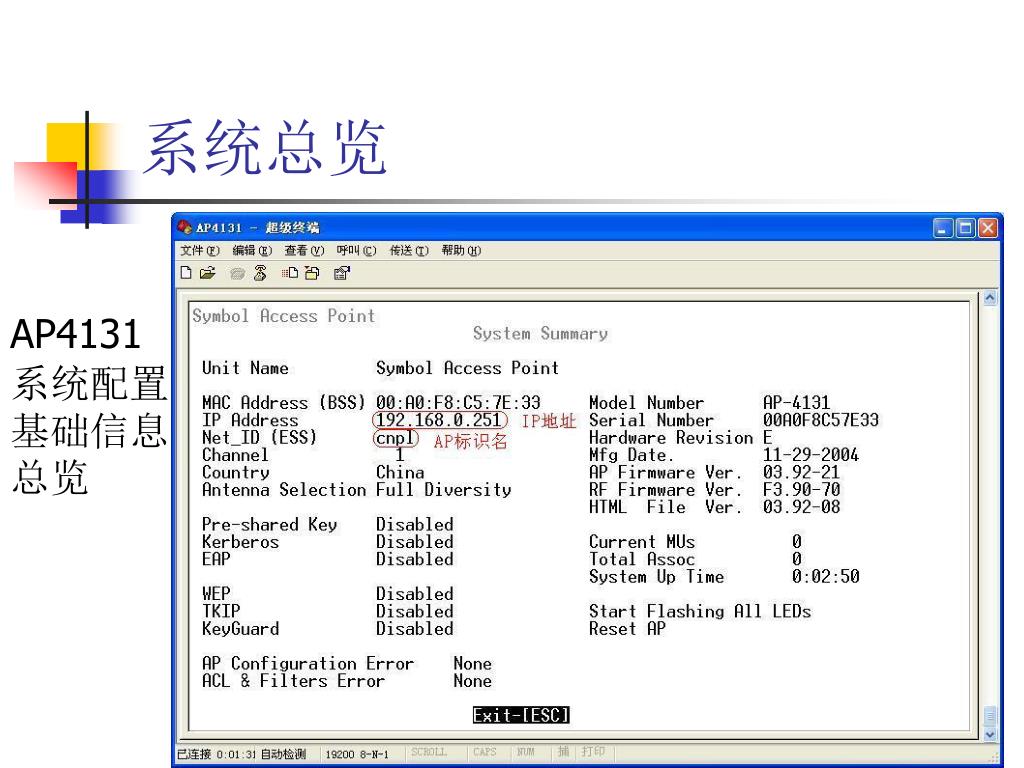Click the NUM status bar indicator
The image size is (1024, 768).
(x=526, y=752)
